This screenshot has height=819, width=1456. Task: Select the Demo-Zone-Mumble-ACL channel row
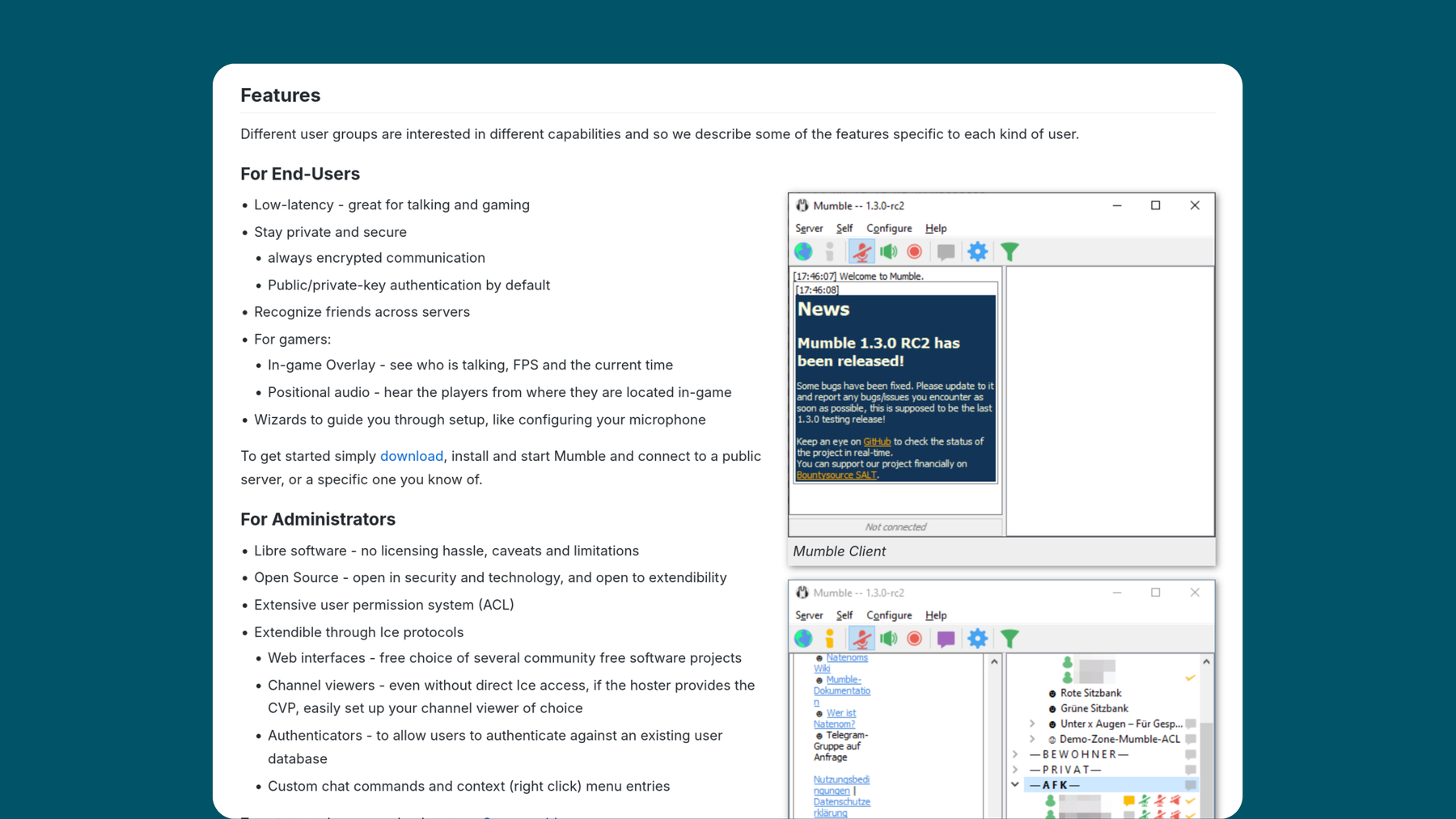(x=1120, y=739)
